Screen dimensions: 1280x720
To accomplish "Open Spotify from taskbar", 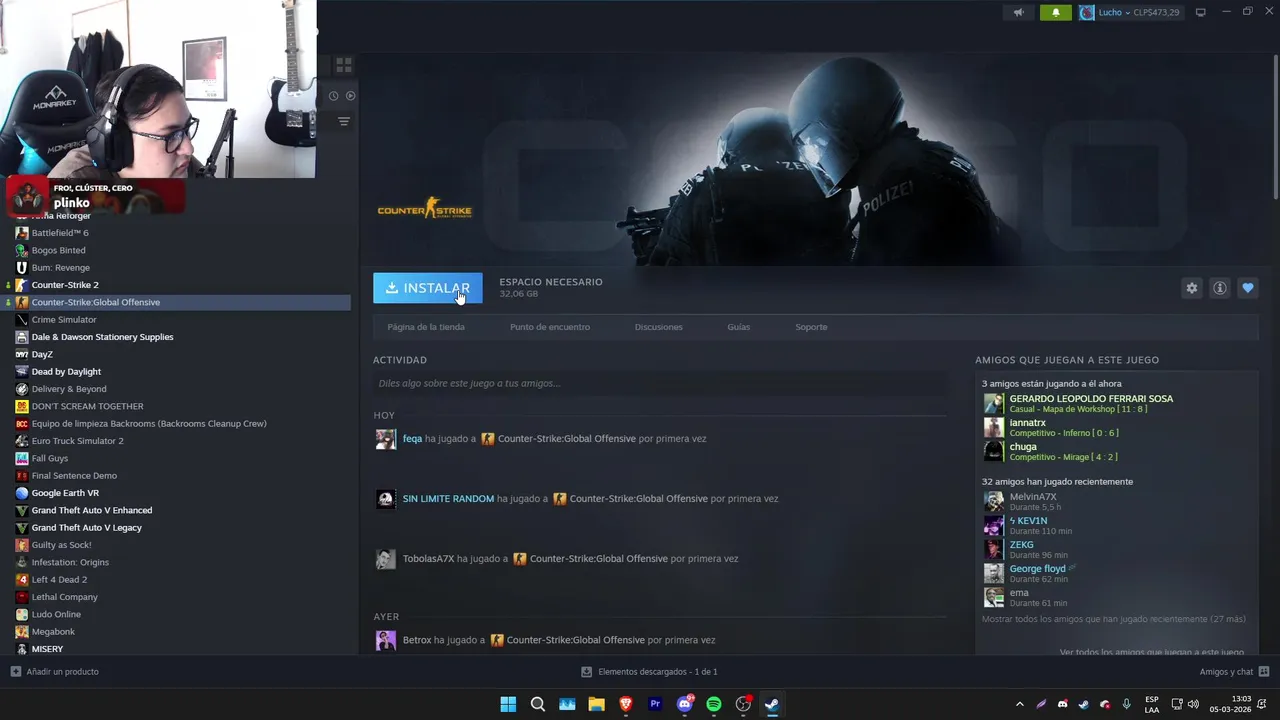I will [714, 704].
